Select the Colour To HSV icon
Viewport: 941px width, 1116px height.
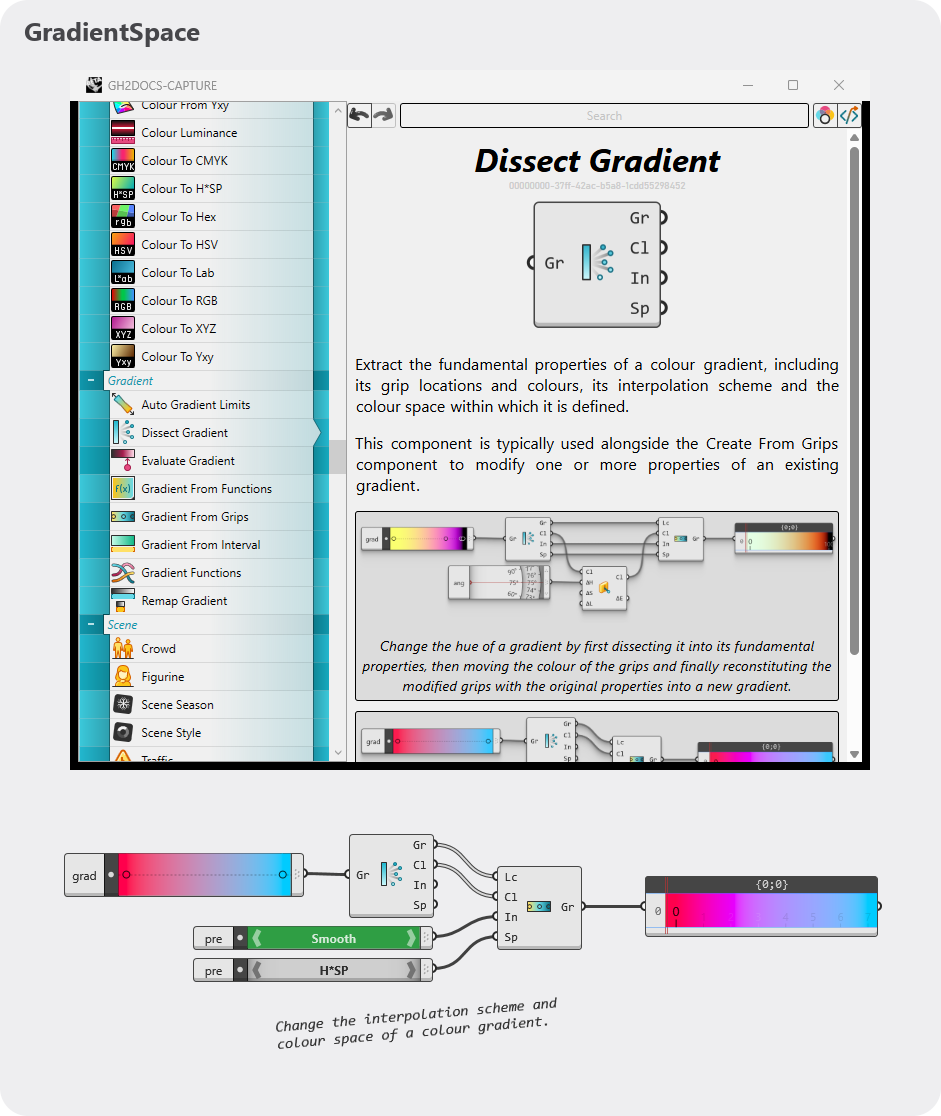(123, 245)
